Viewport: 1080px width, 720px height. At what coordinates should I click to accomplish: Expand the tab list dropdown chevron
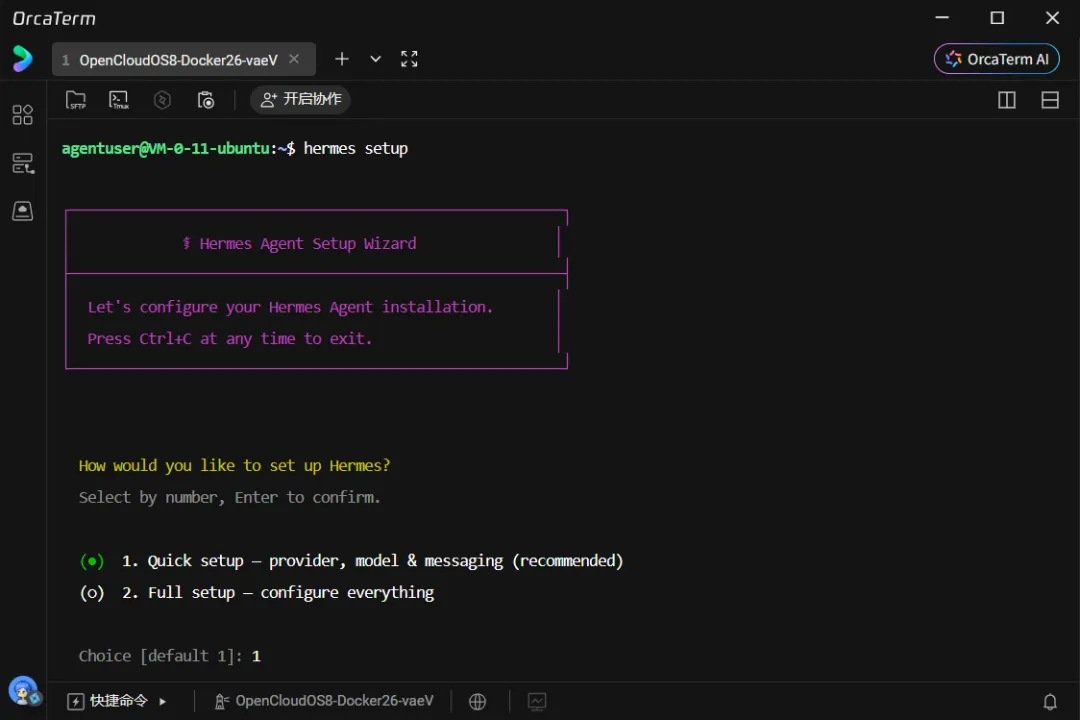375,59
